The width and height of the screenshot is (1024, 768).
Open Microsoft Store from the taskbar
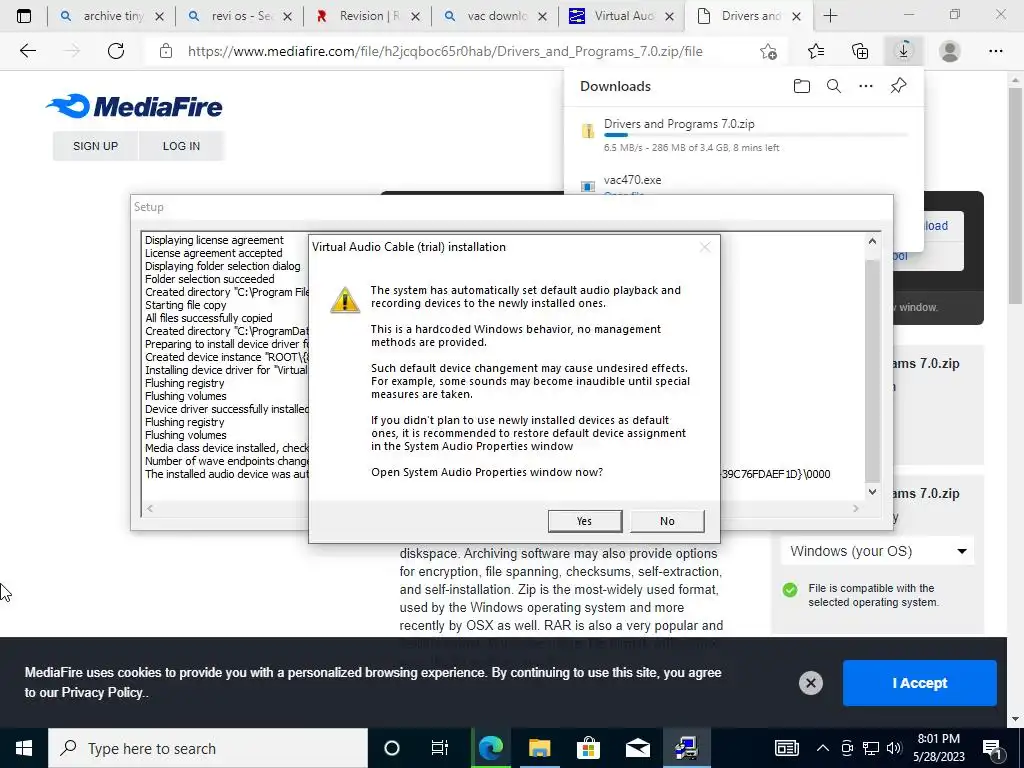click(588, 748)
